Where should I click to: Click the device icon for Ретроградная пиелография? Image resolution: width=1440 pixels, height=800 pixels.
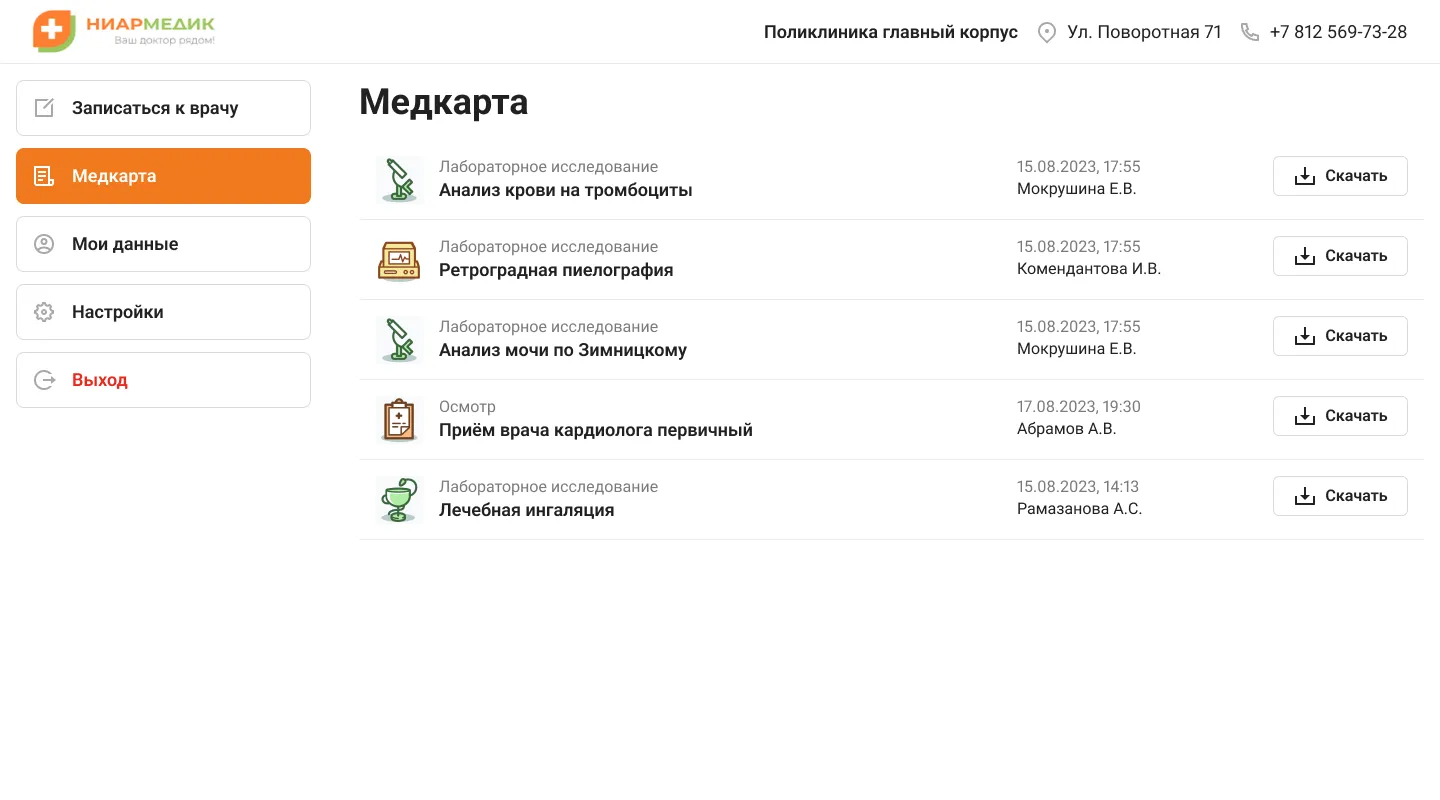click(399, 260)
